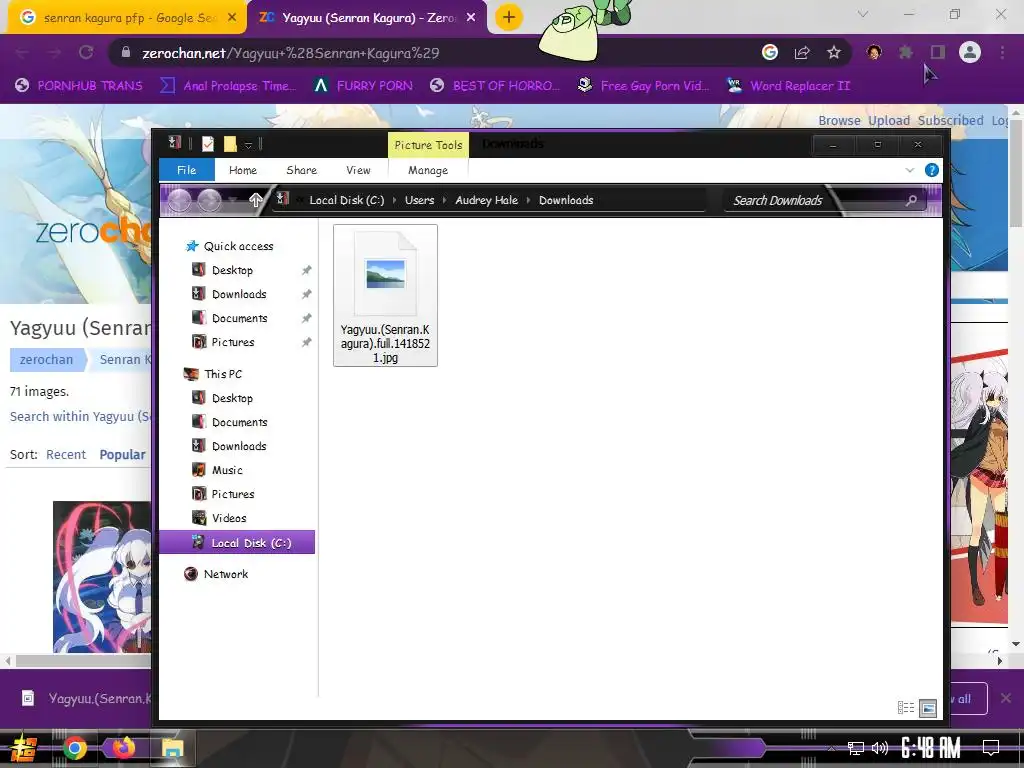Click the zerochan breadcrumb tag
1024x768 pixels.
click(x=46, y=360)
